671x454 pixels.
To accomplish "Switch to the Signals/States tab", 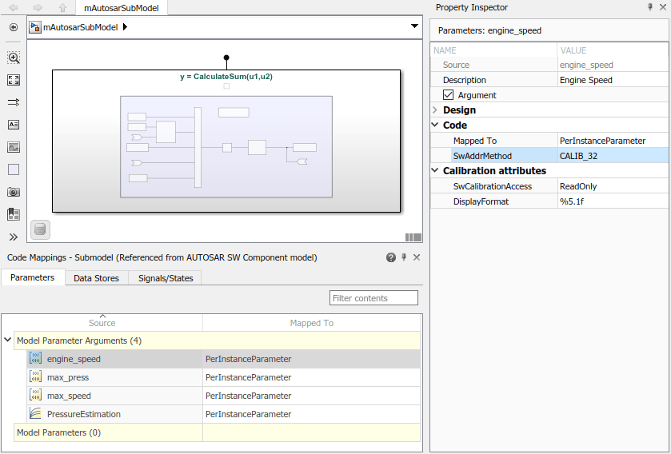I will pyautogui.click(x=166, y=278).
